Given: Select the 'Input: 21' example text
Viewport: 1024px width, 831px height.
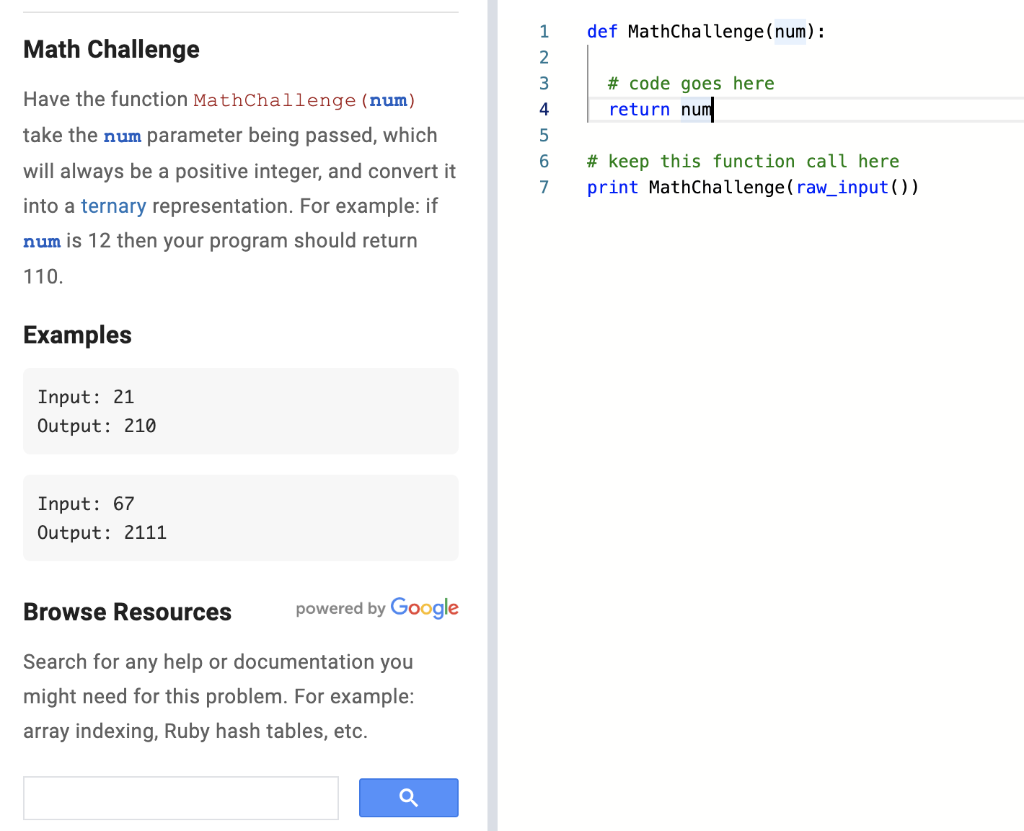Looking at the screenshot, I should click(x=86, y=397).
